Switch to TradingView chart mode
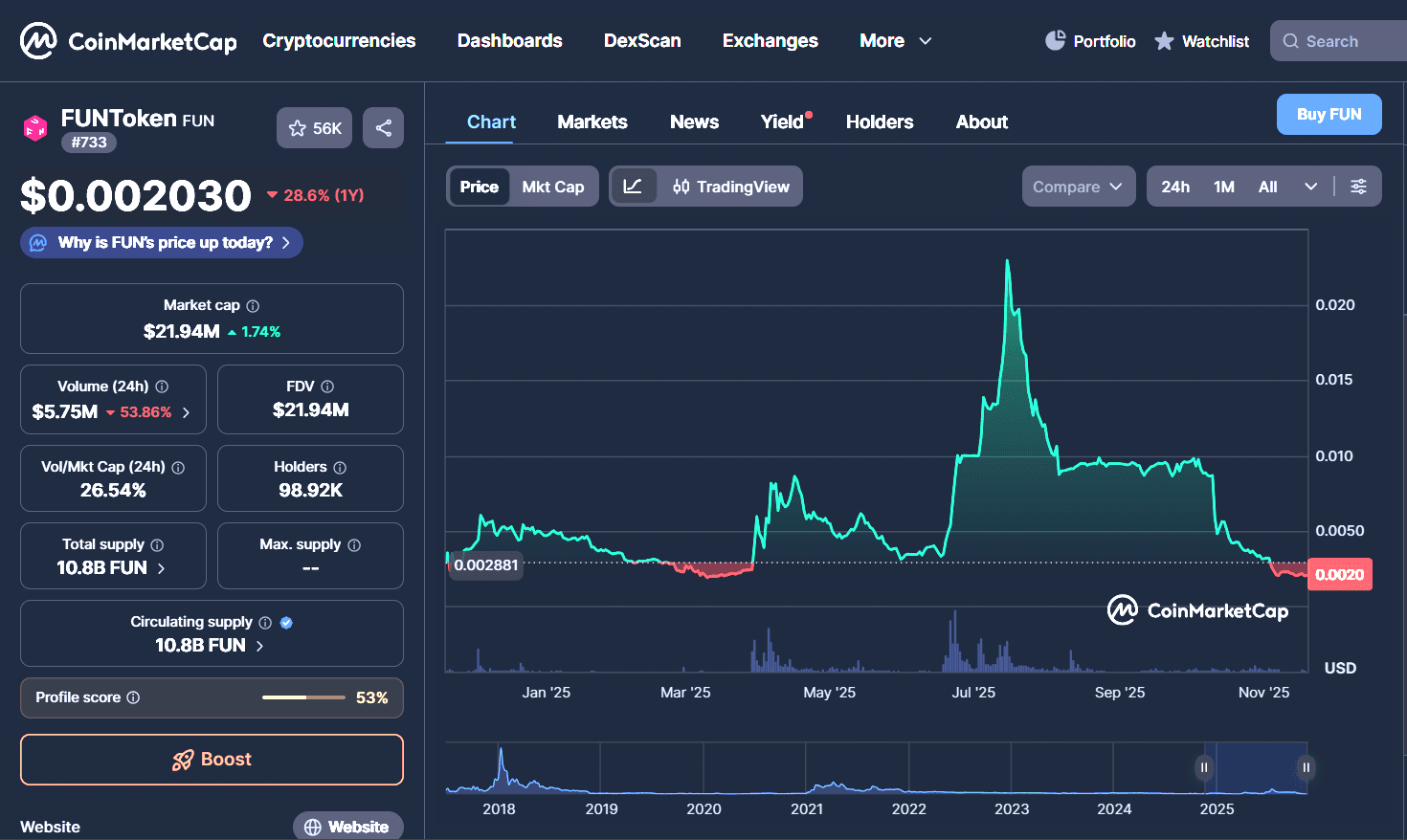This screenshot has height=840, width=1407. [731, 187]
